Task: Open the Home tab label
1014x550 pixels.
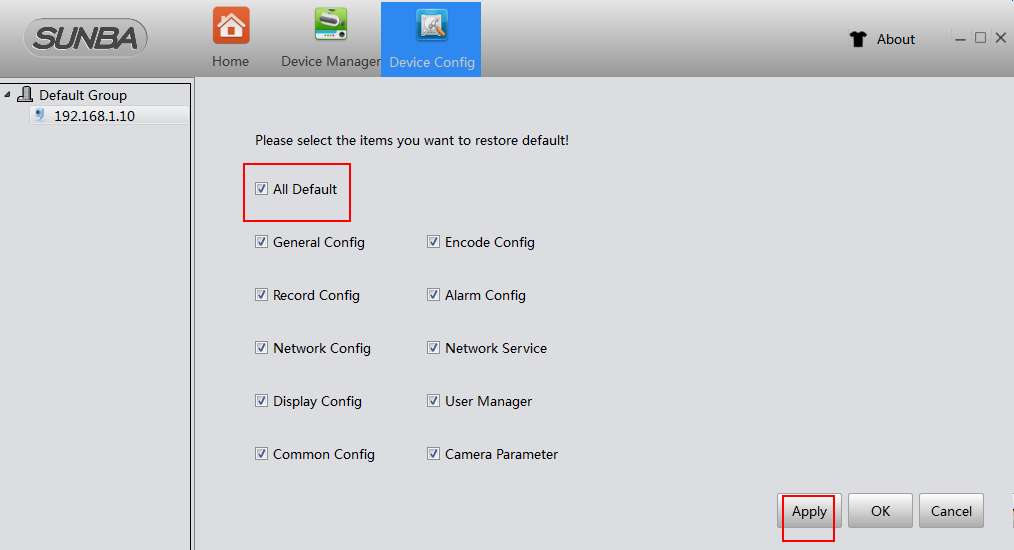Action: click(x=230, y=61)
